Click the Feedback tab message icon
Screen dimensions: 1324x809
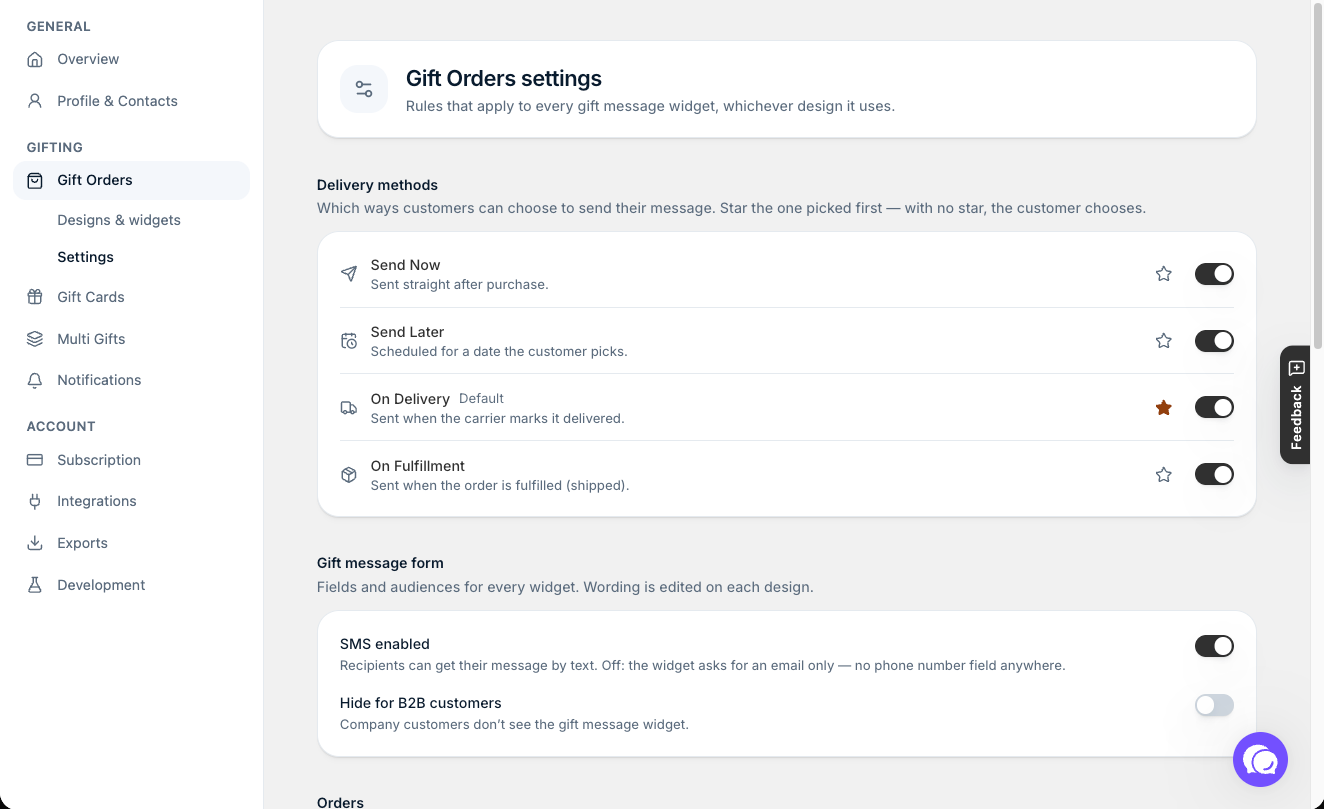1296,368
